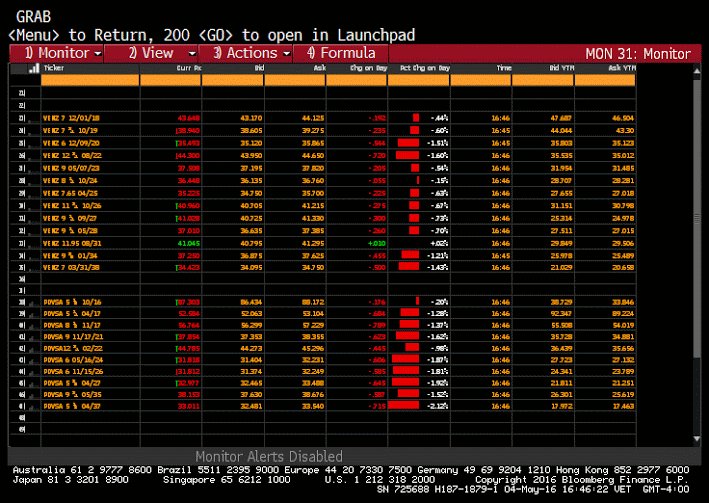The height and width of the screenshot is (503, 709).
Task: Click the bar chart icon beside Ticker header
Action: tap(34, 68)
